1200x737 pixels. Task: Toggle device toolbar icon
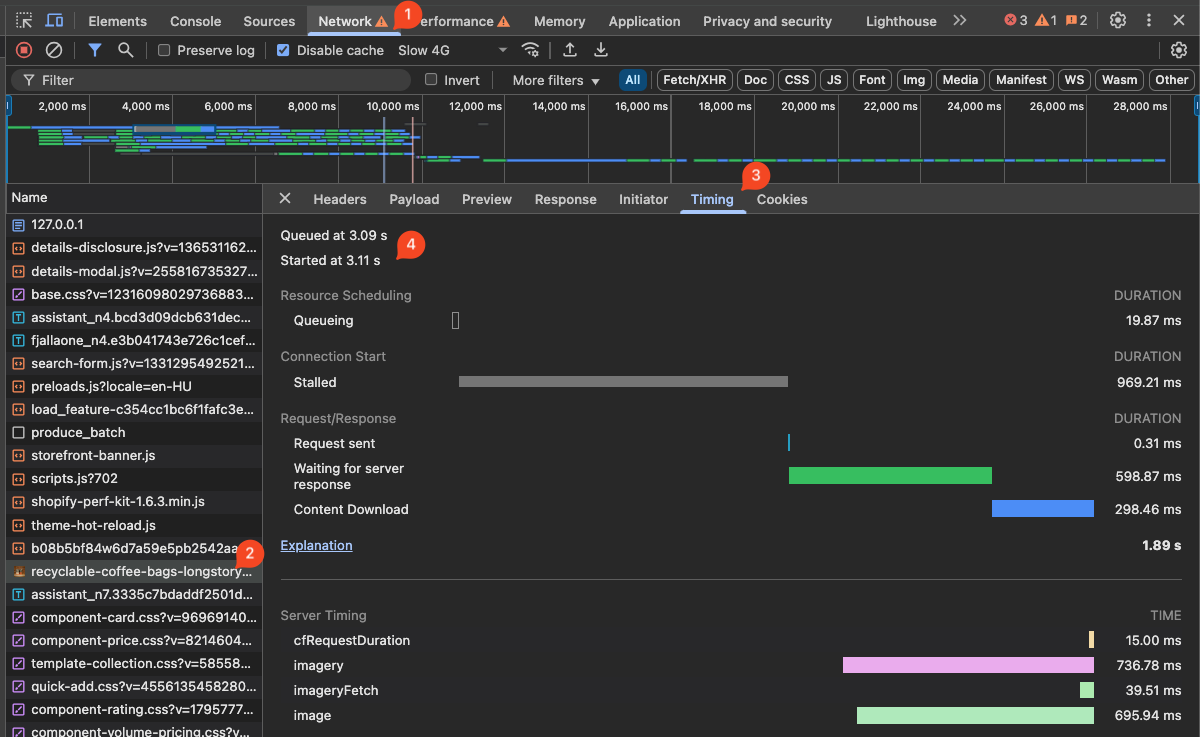55,21
